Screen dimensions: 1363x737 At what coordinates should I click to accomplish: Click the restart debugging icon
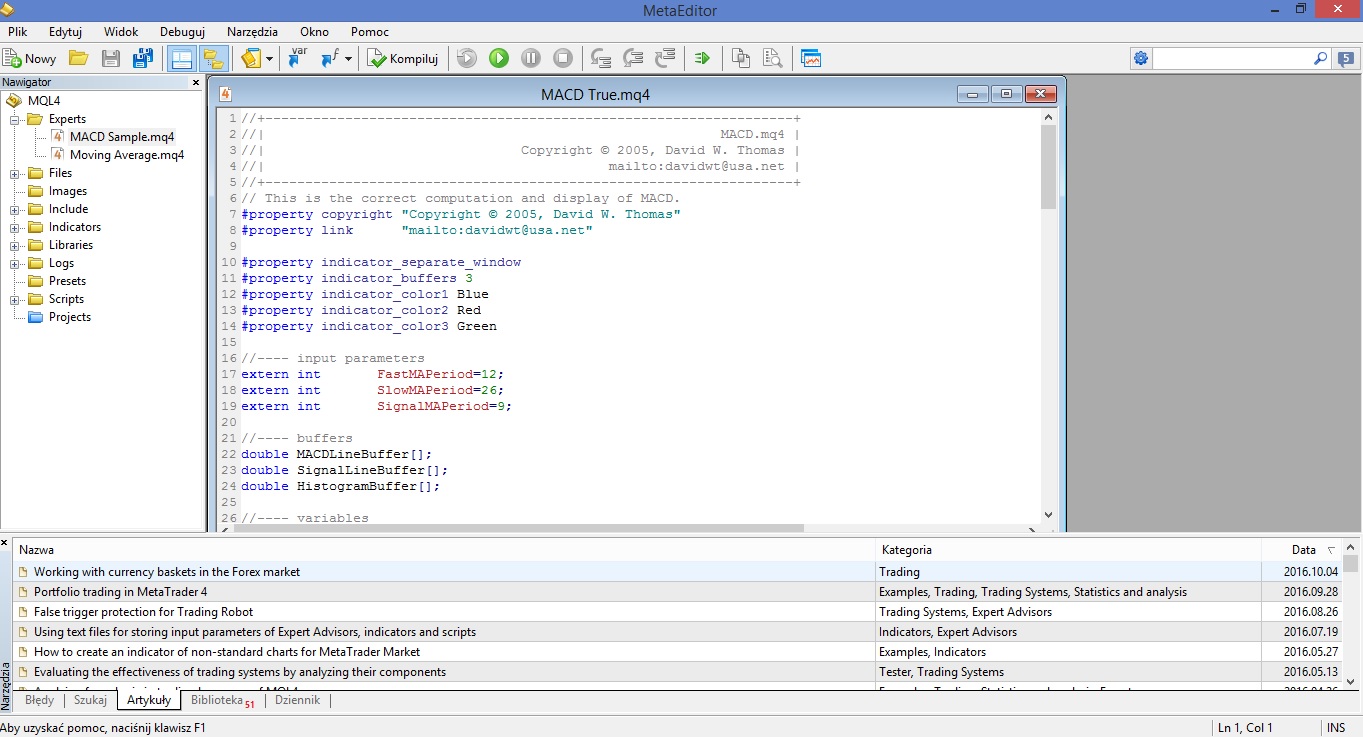coord(467,58)
